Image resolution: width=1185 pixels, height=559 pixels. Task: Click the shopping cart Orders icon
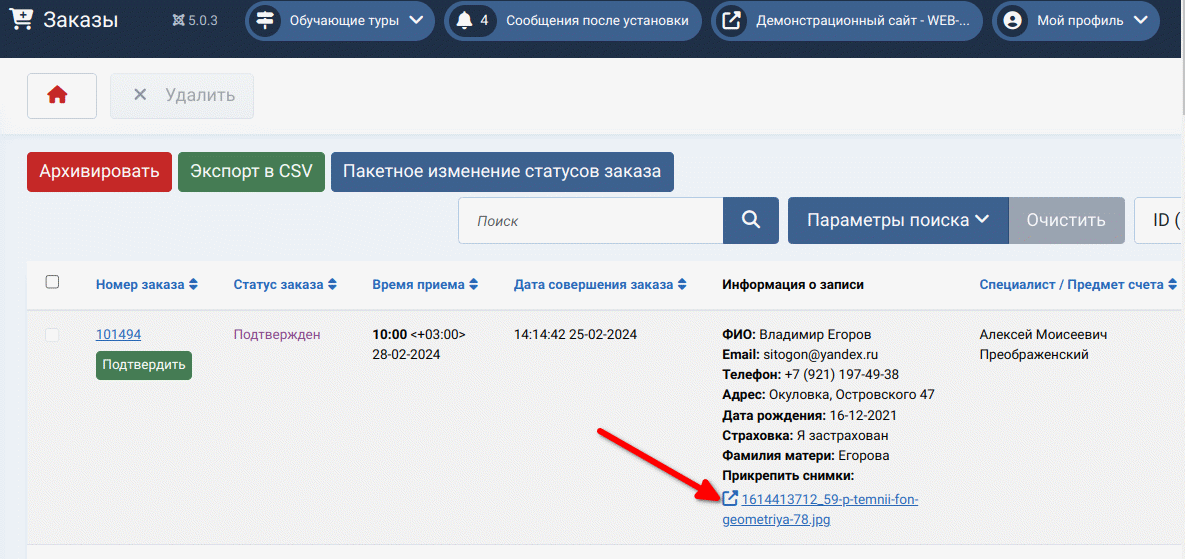[x=19, y=20]
